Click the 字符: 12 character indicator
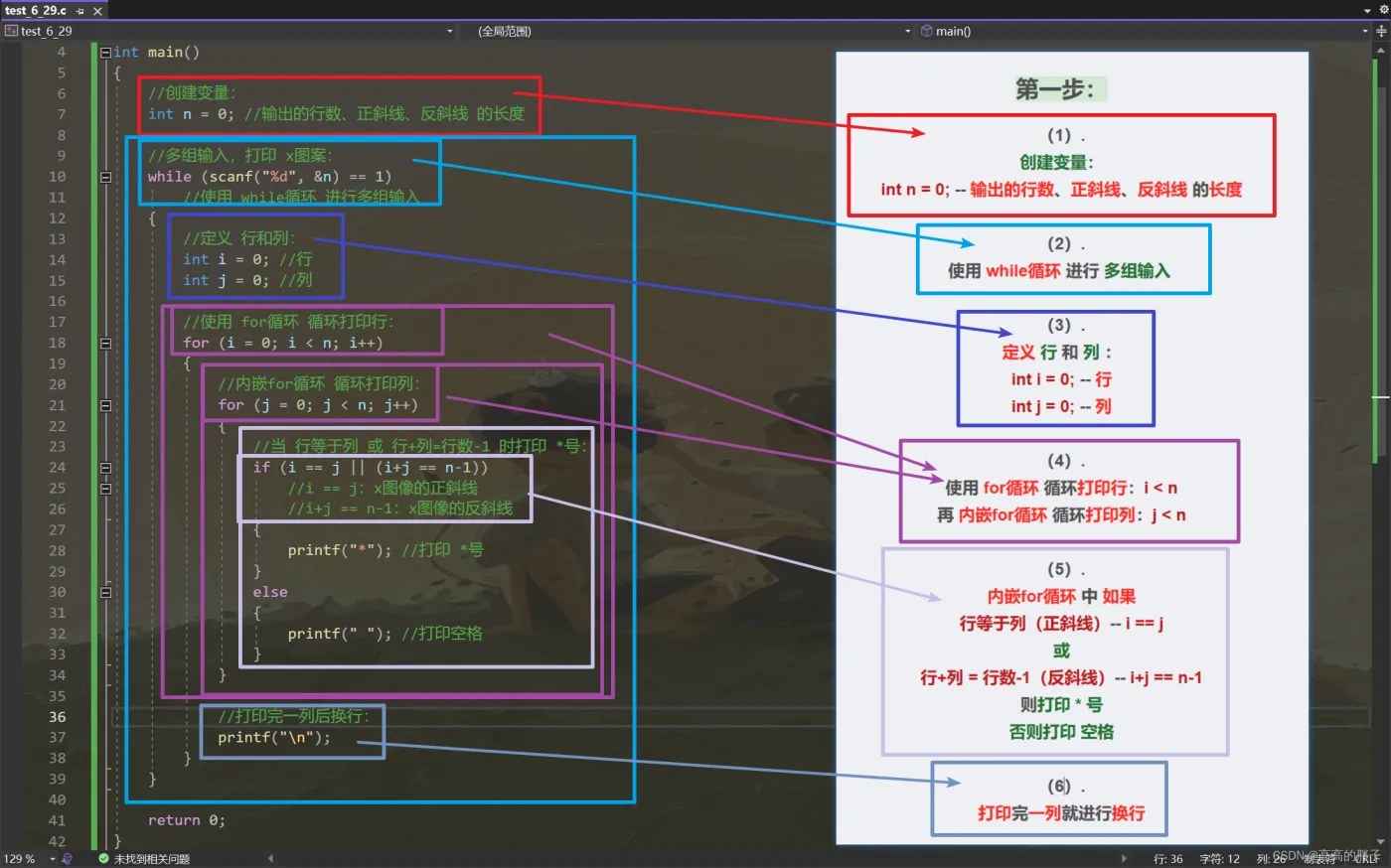This screenshot has height=868, width=1391. pos(1219,859)
